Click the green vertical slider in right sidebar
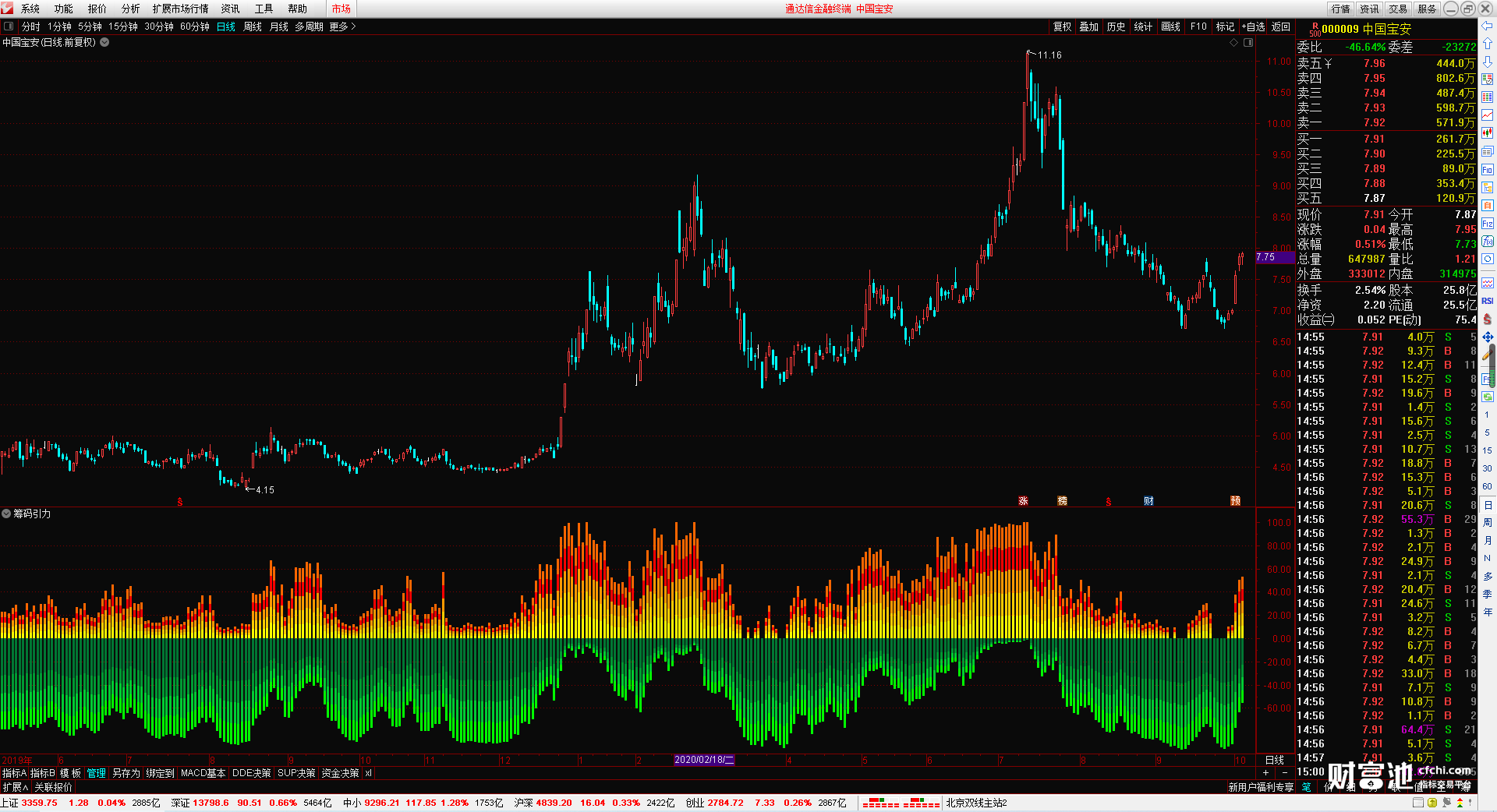This screenshot has height=812, width=1497. point(1494,366)
